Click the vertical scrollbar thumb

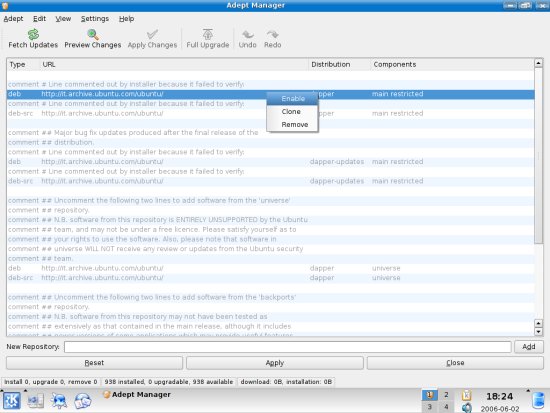point(538,155)
